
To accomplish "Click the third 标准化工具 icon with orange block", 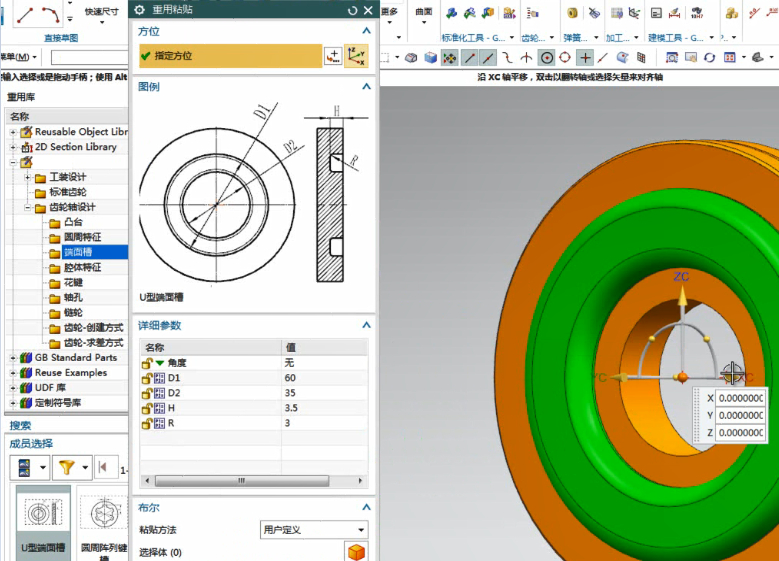I will 488,13.
